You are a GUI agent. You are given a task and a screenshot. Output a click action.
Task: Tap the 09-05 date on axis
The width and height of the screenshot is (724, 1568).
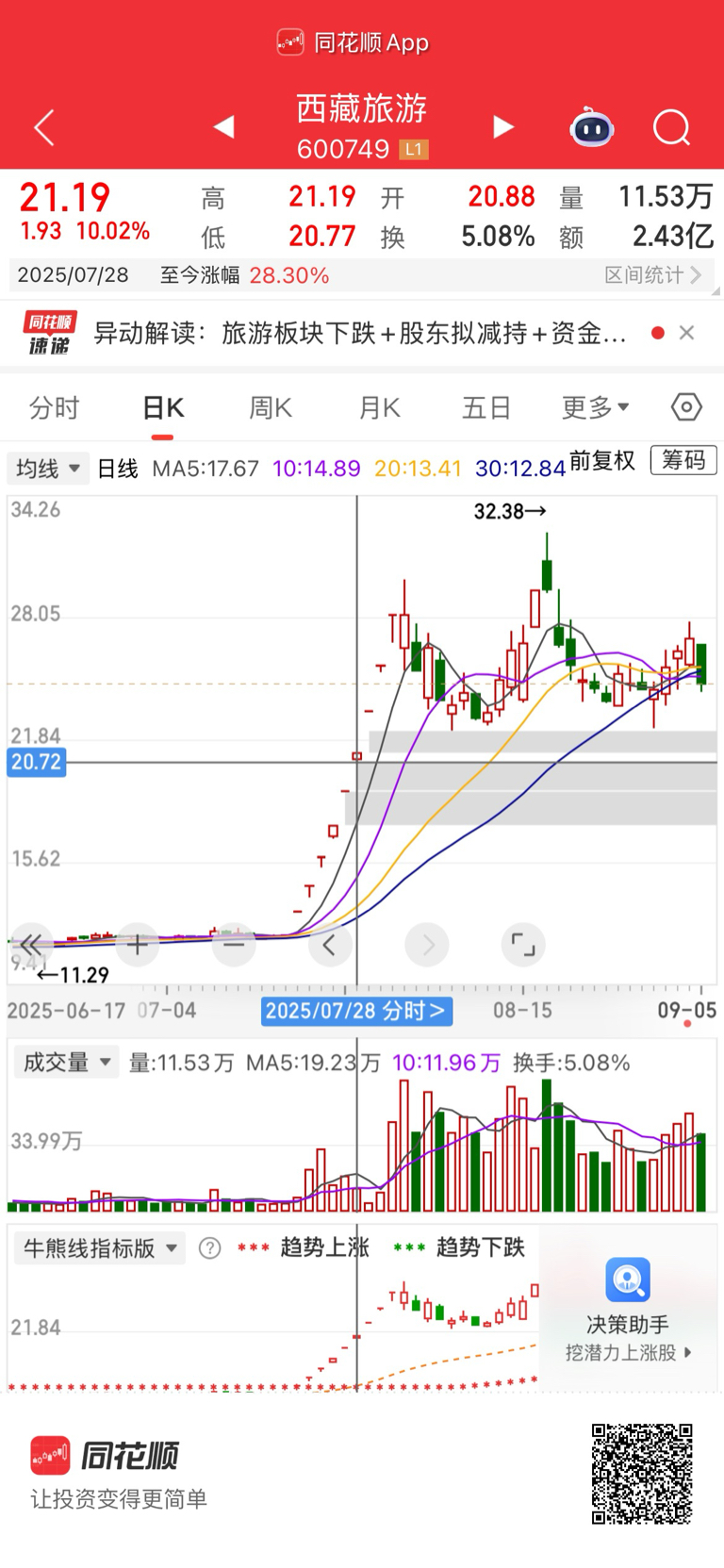pyautogui.click(x=687, y=1011)
